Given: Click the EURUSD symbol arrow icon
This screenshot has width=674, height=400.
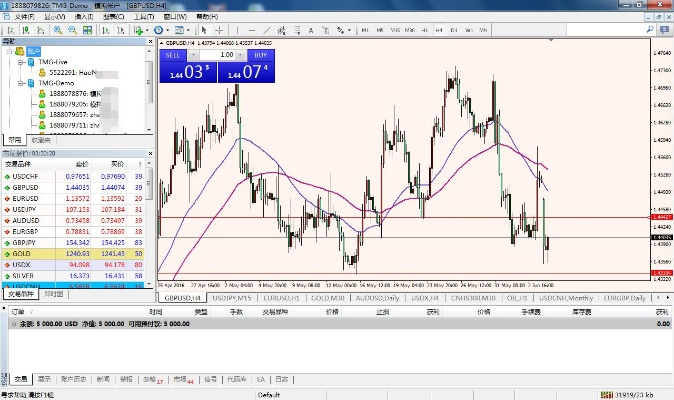Looking at the screenshot, I should click(x=8, y=197).
